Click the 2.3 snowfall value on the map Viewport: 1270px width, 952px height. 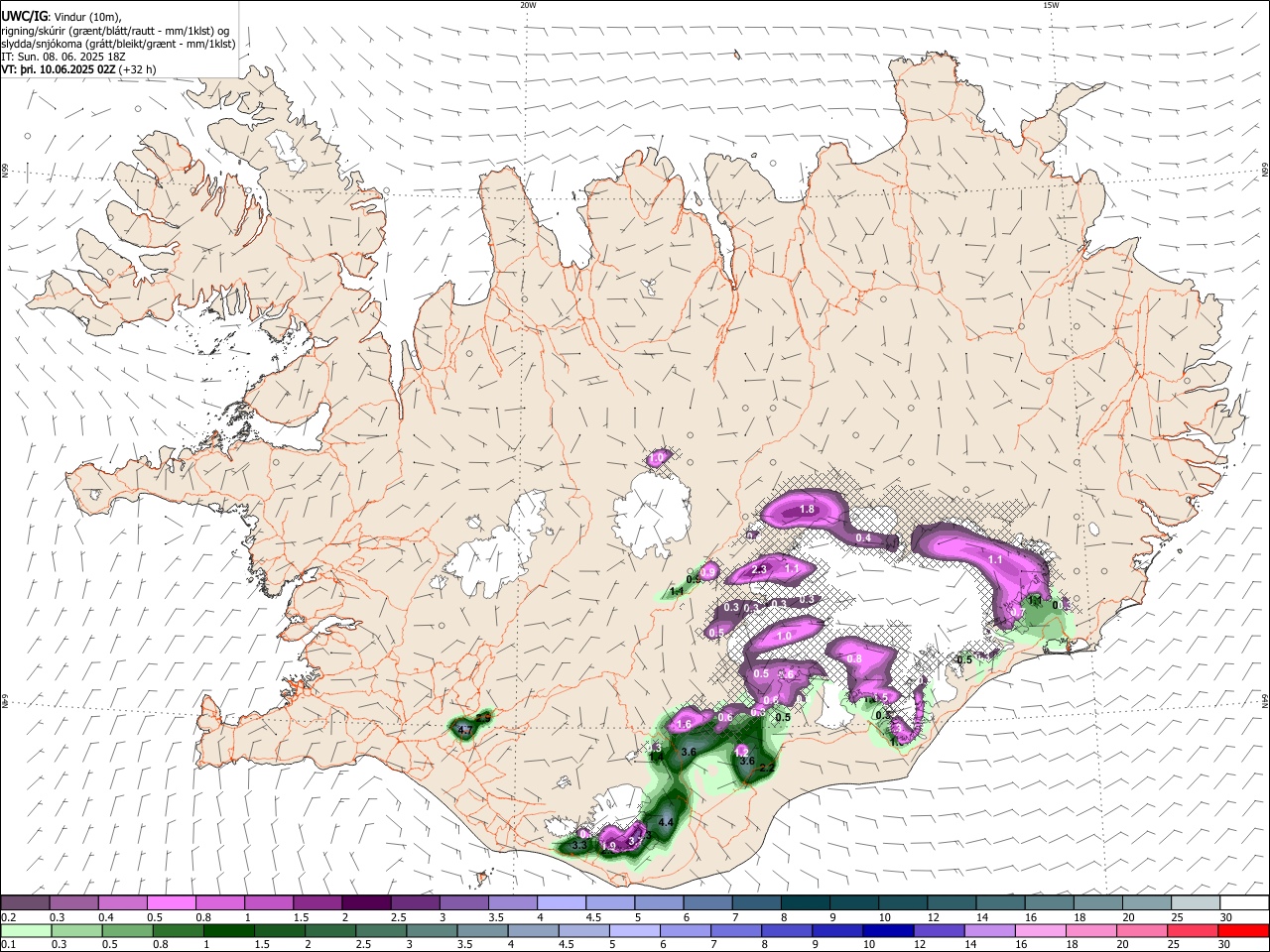click(760, 569)
